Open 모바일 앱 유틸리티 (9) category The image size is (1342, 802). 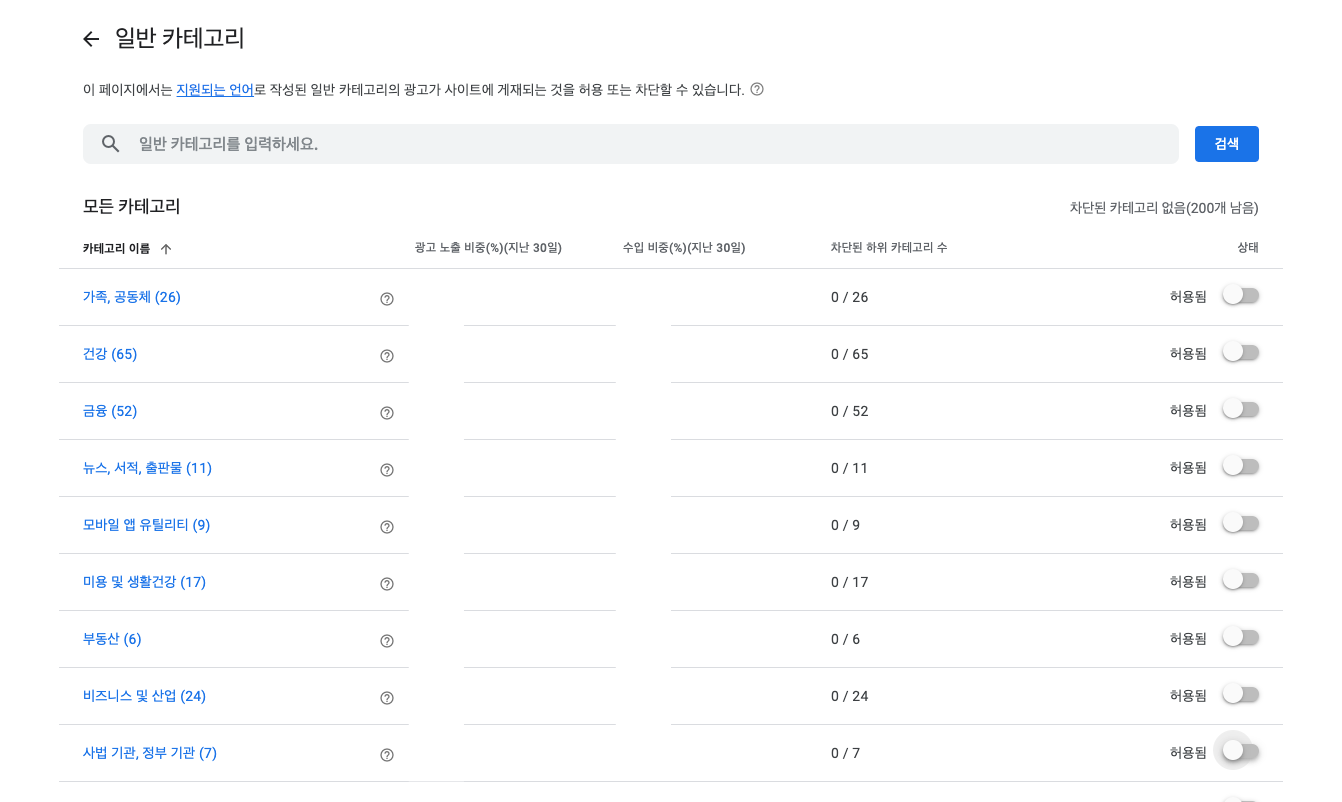(x=146, y=525)
